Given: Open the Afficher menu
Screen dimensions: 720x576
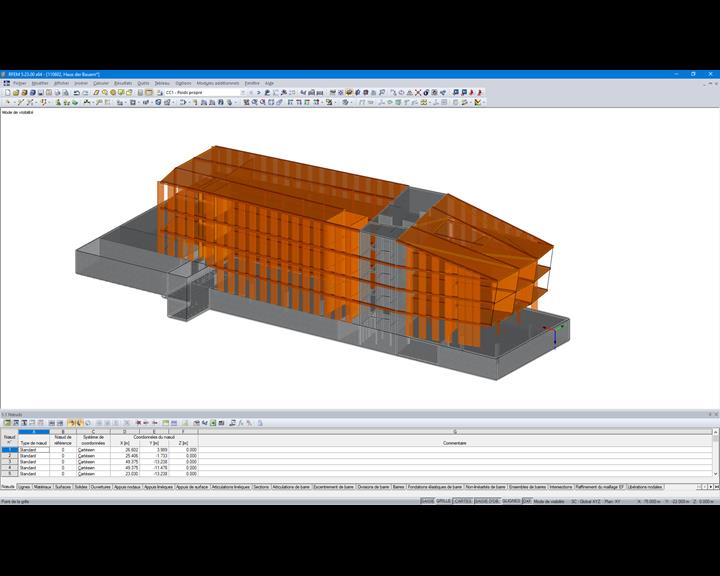Looking at the screenshot, I should click(x=62, y=83).
